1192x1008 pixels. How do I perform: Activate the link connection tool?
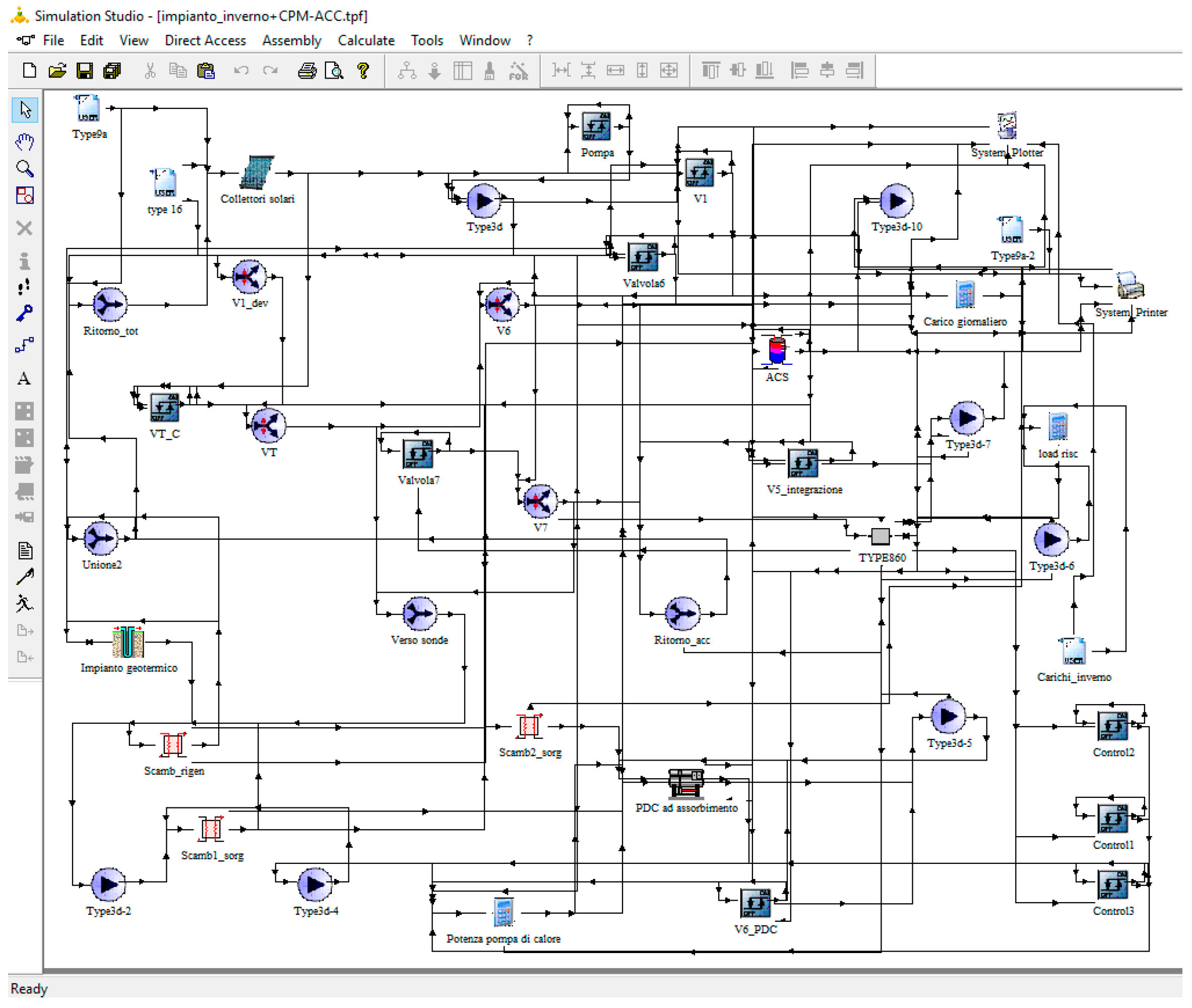(25, 345)
